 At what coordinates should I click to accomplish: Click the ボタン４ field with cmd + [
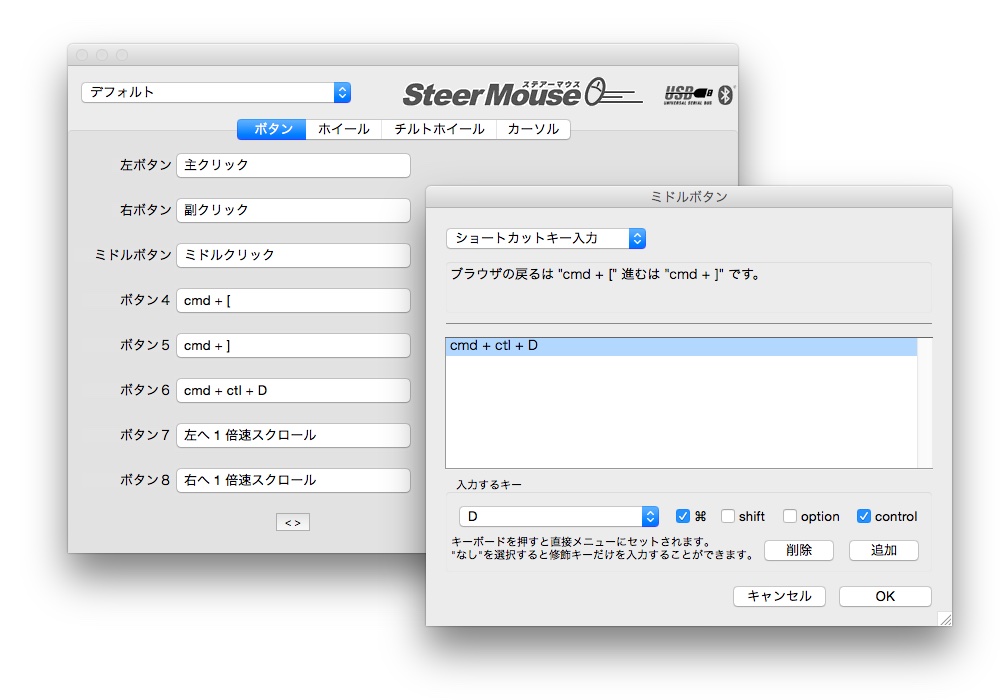(293, 300)
